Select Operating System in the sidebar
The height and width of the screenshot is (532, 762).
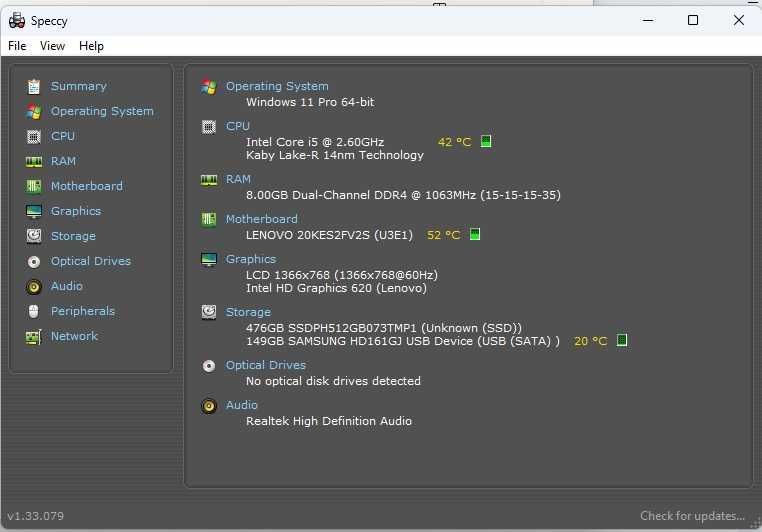[x=102, y=111]
